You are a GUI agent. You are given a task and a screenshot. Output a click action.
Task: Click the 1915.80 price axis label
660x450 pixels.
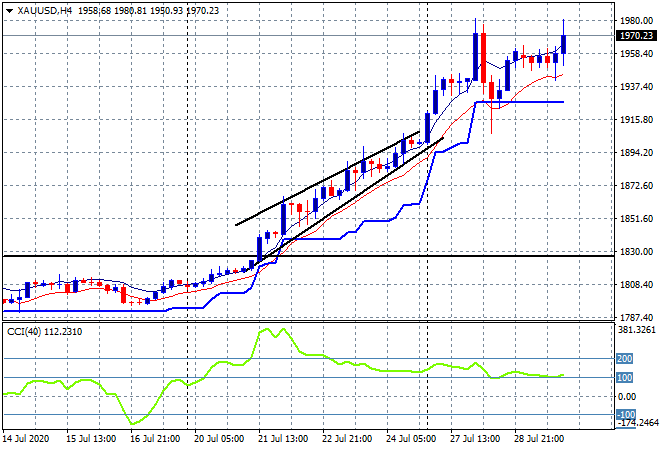tap(636, 120)
